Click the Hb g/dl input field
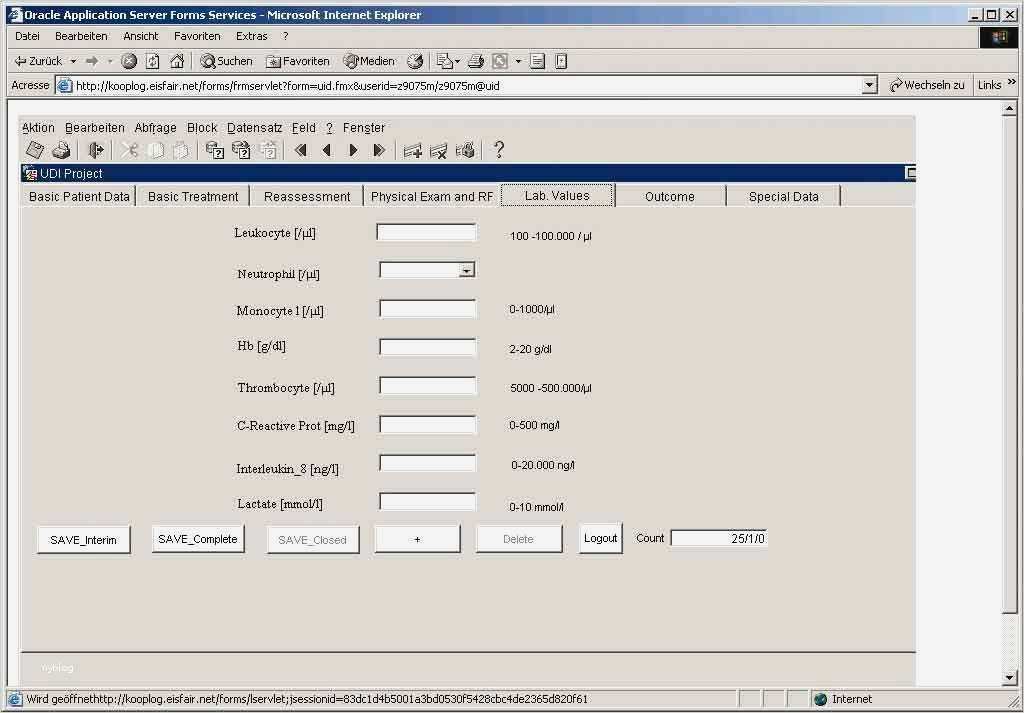 428,347
